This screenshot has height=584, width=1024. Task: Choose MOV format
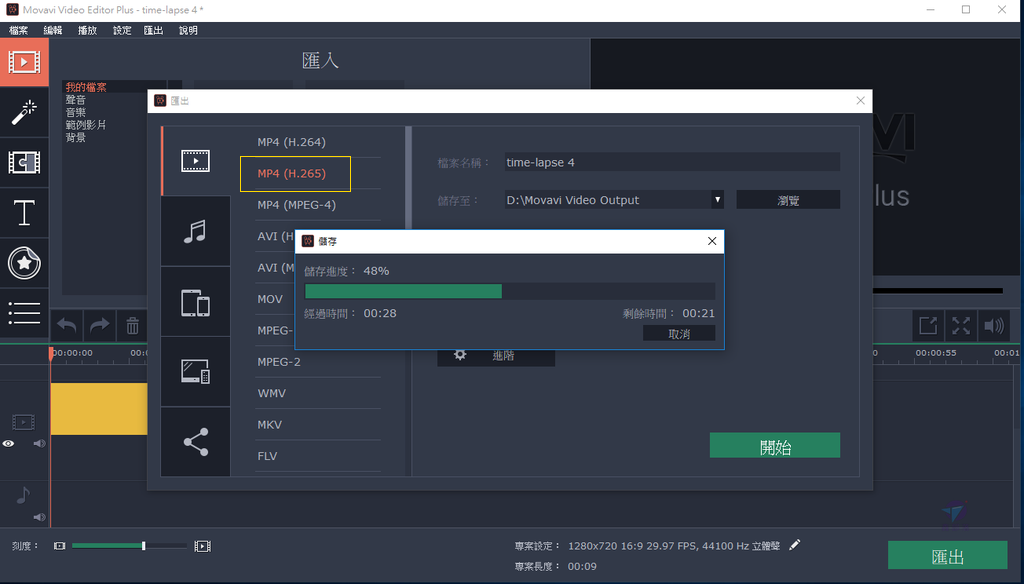270,299
